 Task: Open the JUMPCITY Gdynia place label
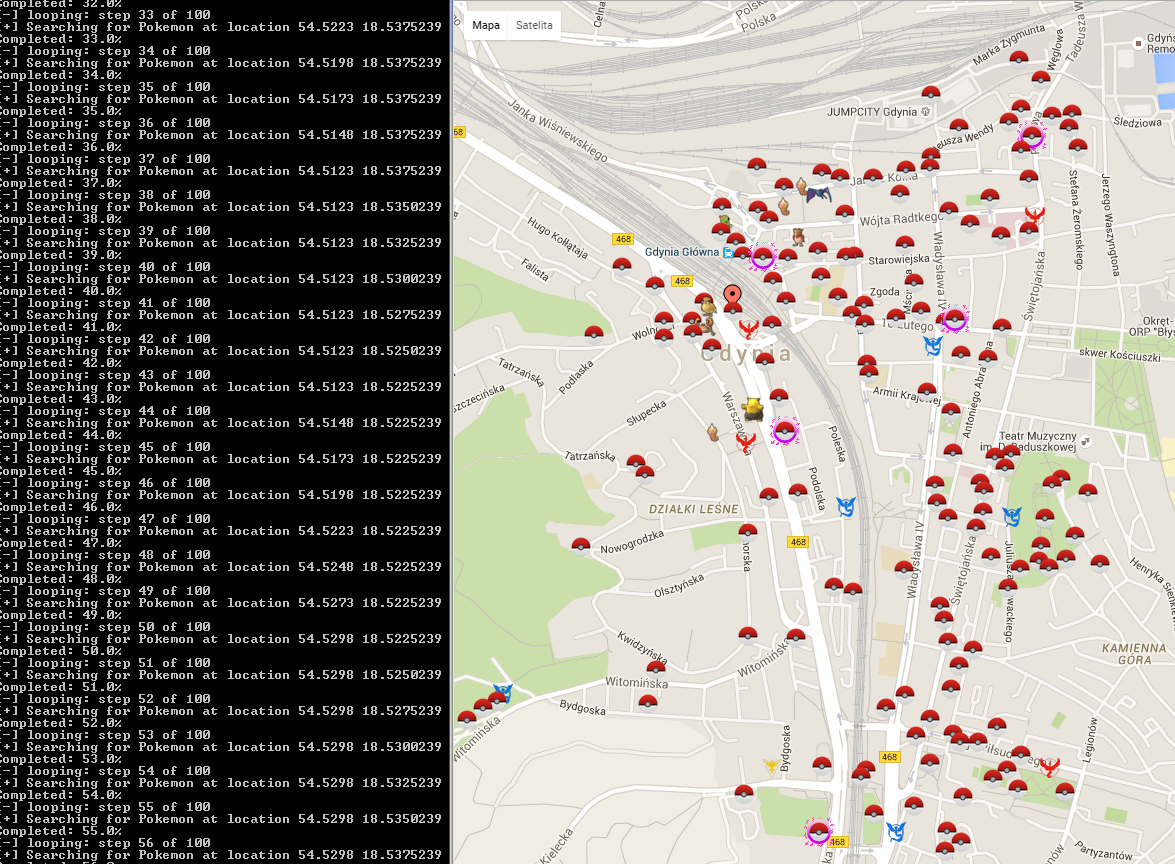(872, 112)
